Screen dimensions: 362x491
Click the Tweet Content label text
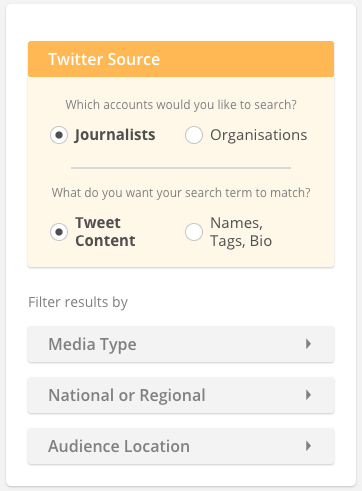(x=105, y=232)
